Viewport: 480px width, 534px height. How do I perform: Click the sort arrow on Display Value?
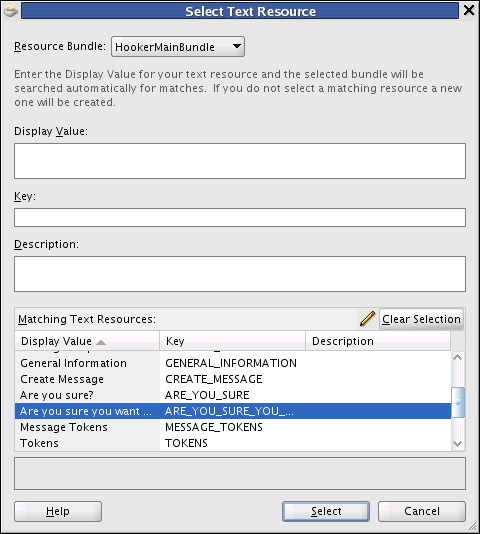click(101, 342)
